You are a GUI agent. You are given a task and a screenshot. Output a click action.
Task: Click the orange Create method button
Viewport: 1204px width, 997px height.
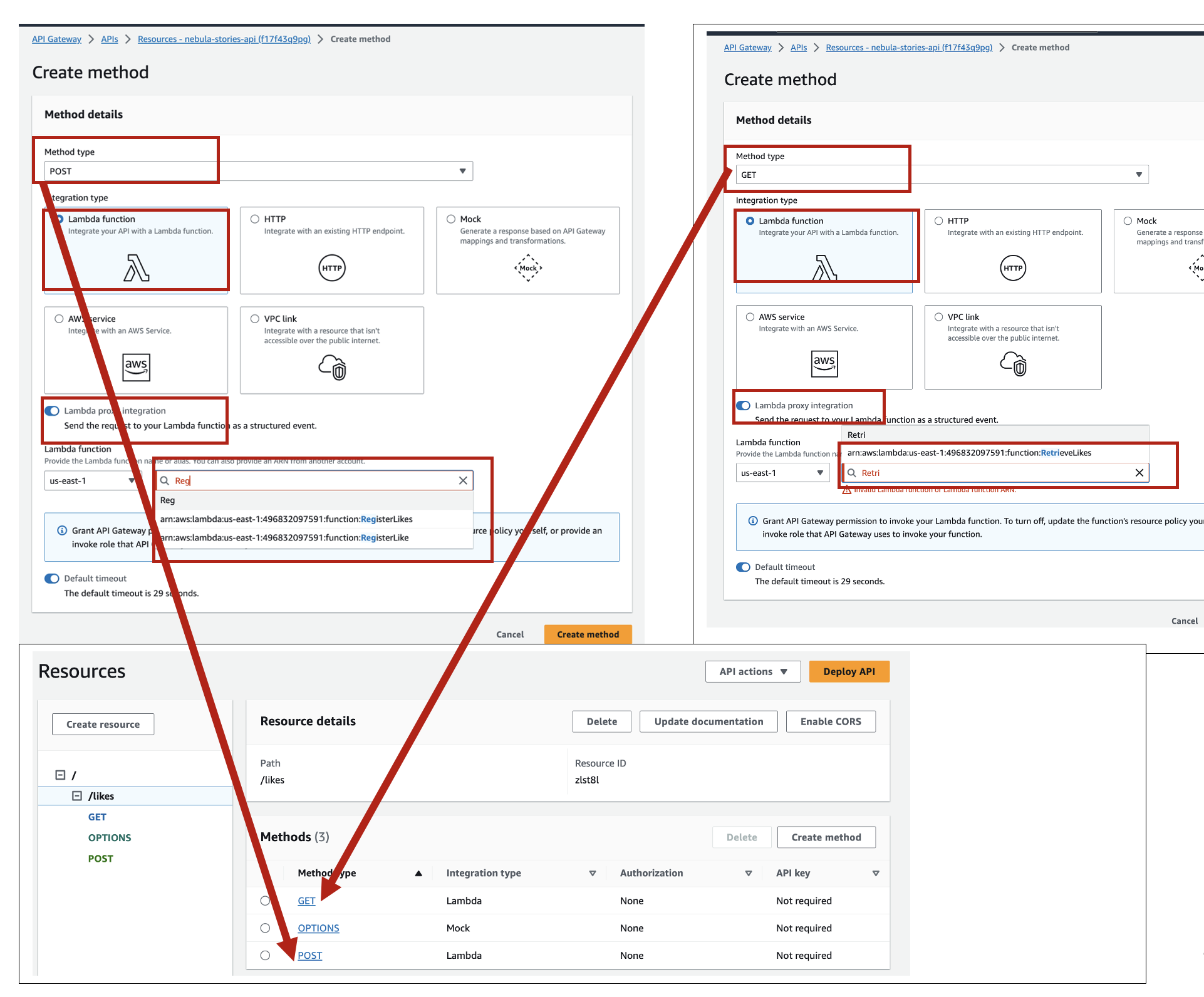click(588, 634)
